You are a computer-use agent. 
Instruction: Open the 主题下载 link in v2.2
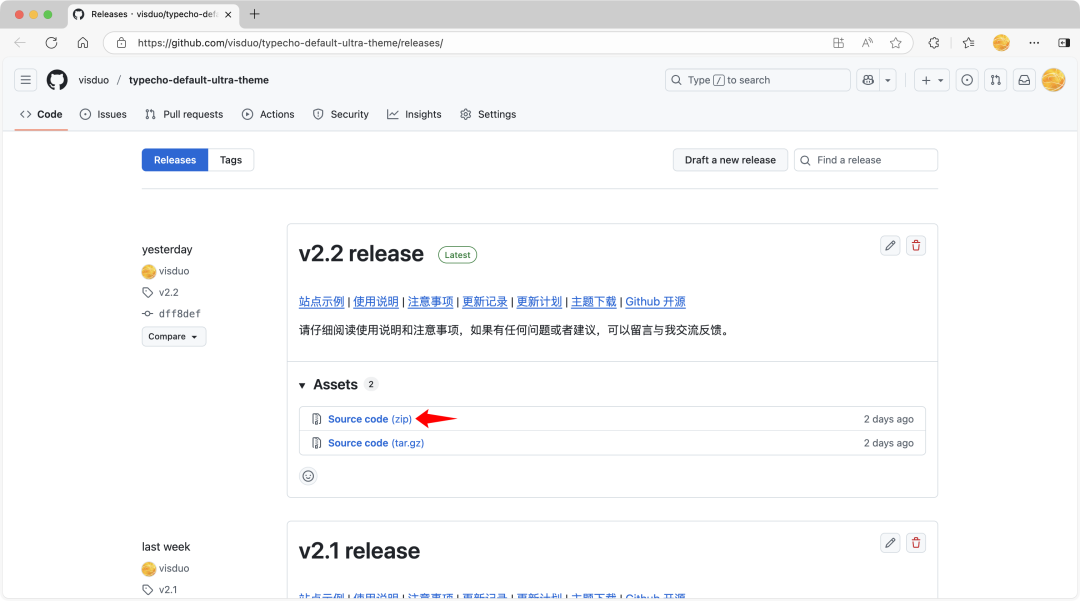(x=594, y=302)
